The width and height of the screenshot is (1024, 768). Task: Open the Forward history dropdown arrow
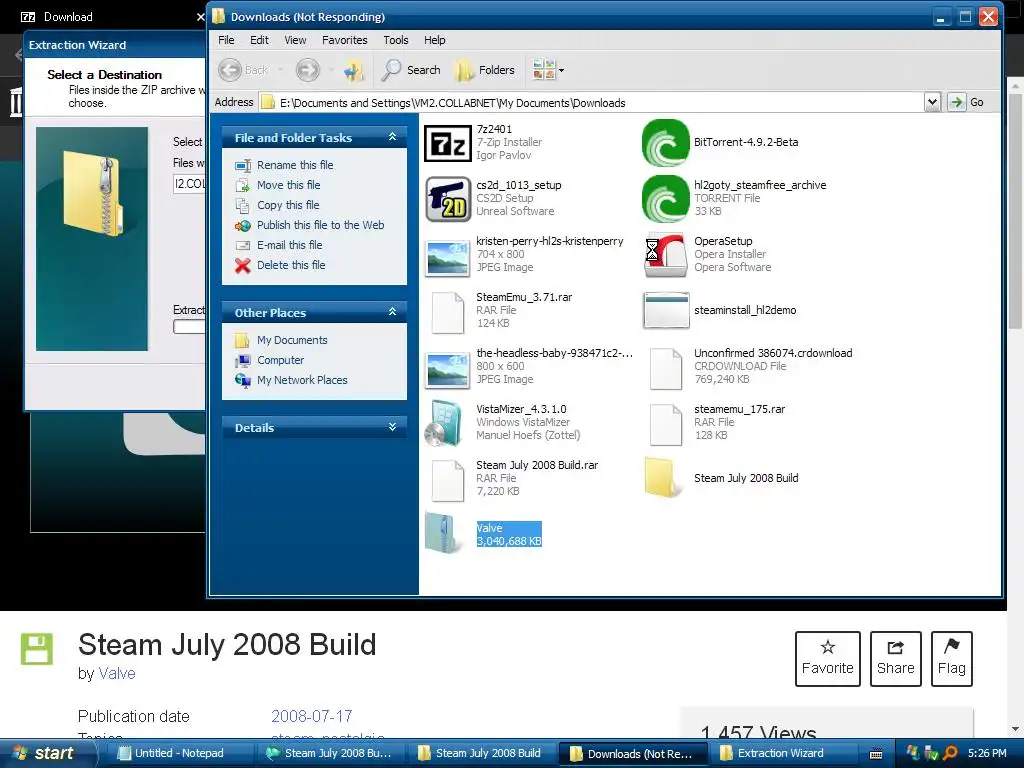[x=331, y=70]
